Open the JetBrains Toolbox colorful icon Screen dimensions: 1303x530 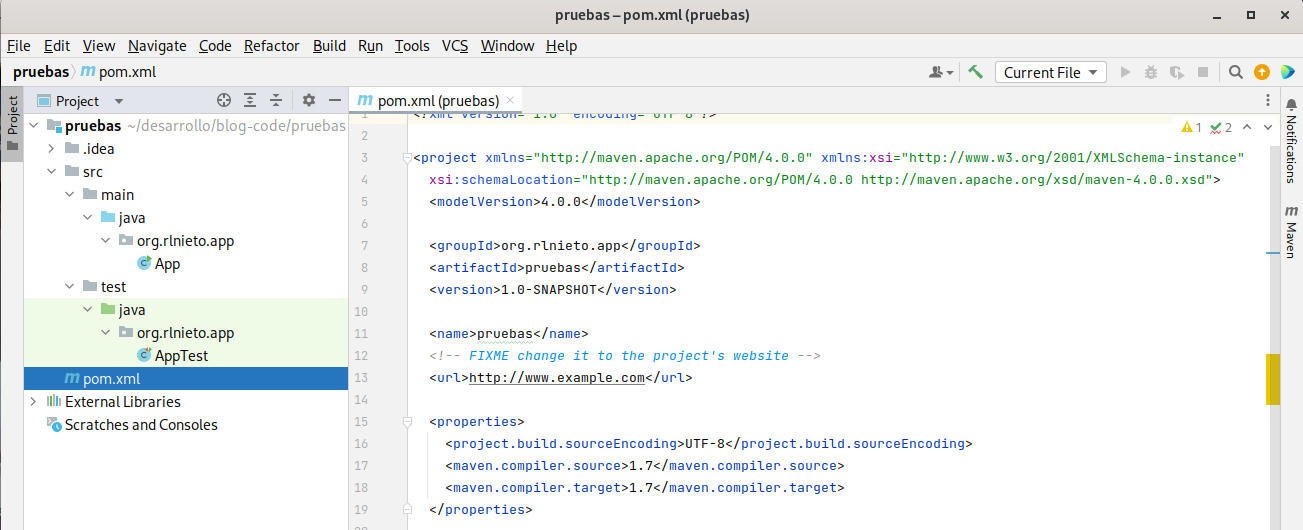tap(1287, 72)
